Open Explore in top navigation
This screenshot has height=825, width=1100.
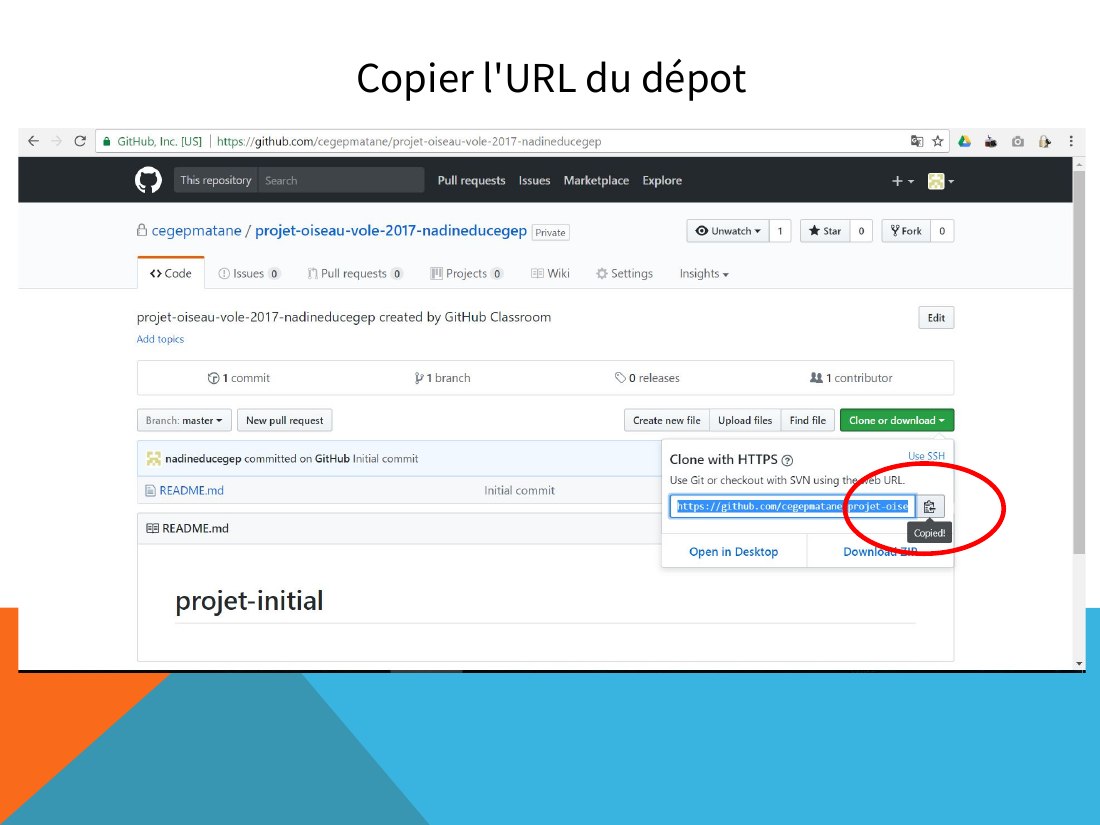[x=662, y=180]
